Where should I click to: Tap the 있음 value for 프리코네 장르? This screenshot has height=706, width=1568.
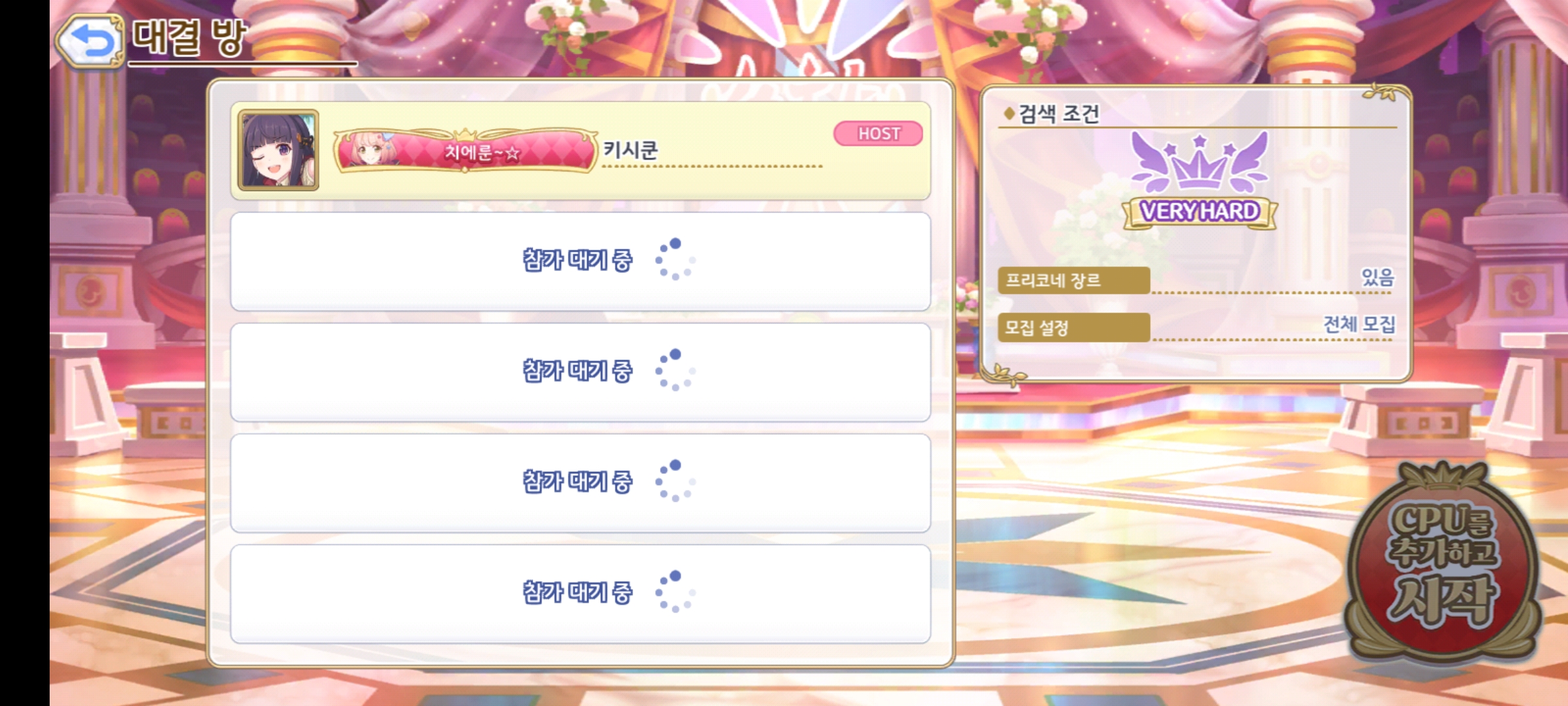1377,278
